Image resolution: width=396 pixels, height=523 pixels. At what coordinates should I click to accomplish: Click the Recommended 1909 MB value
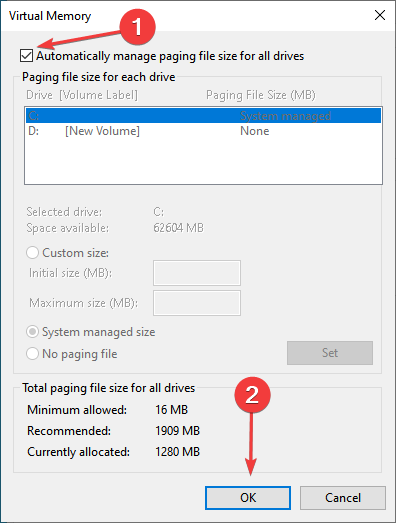pos(177,431)
